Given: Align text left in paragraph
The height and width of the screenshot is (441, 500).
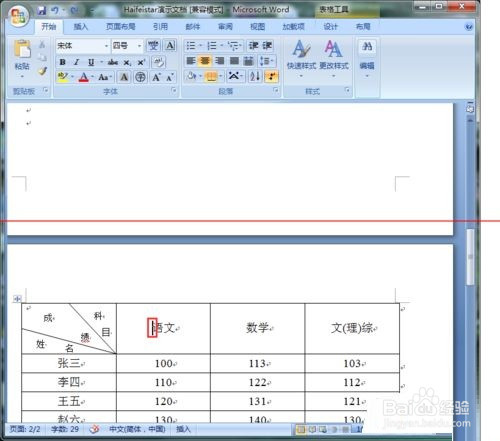Looking at the screenshot, I should pos(191,61).
